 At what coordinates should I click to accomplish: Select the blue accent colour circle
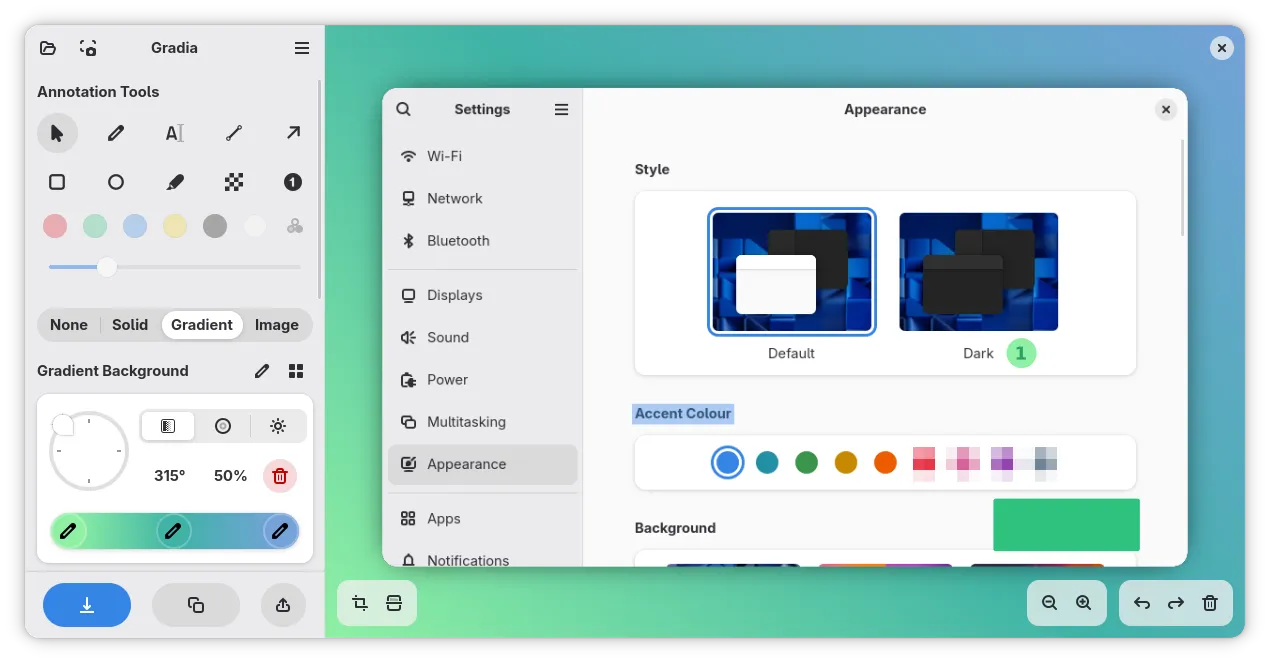pos(727,462)
